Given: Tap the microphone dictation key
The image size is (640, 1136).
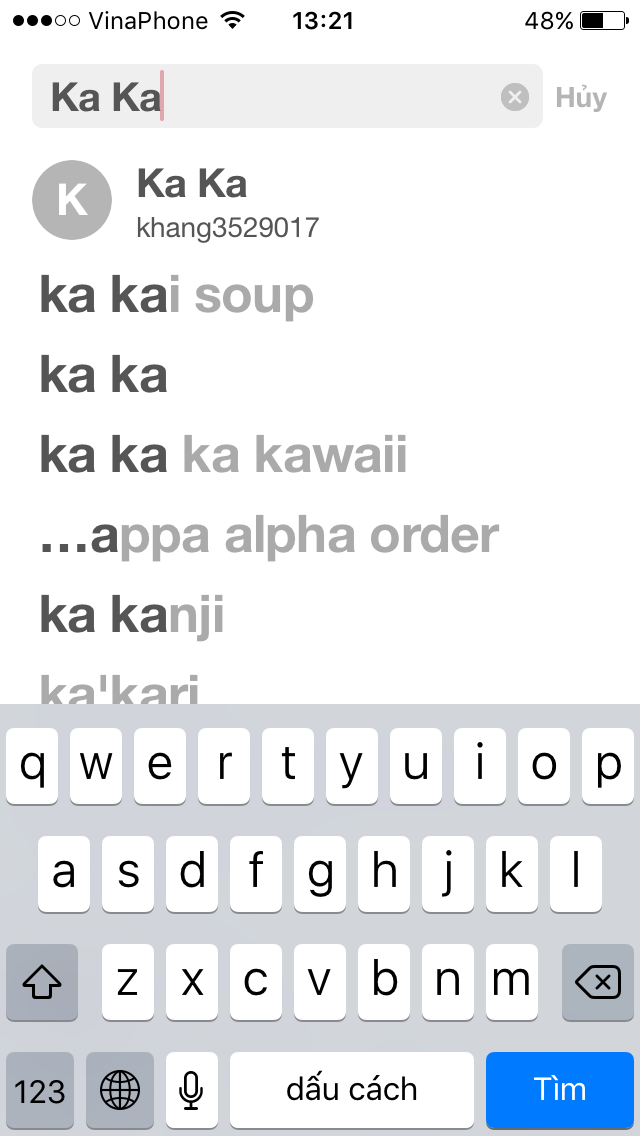Looking at the screenshot, I should (x=191, y=1089).
